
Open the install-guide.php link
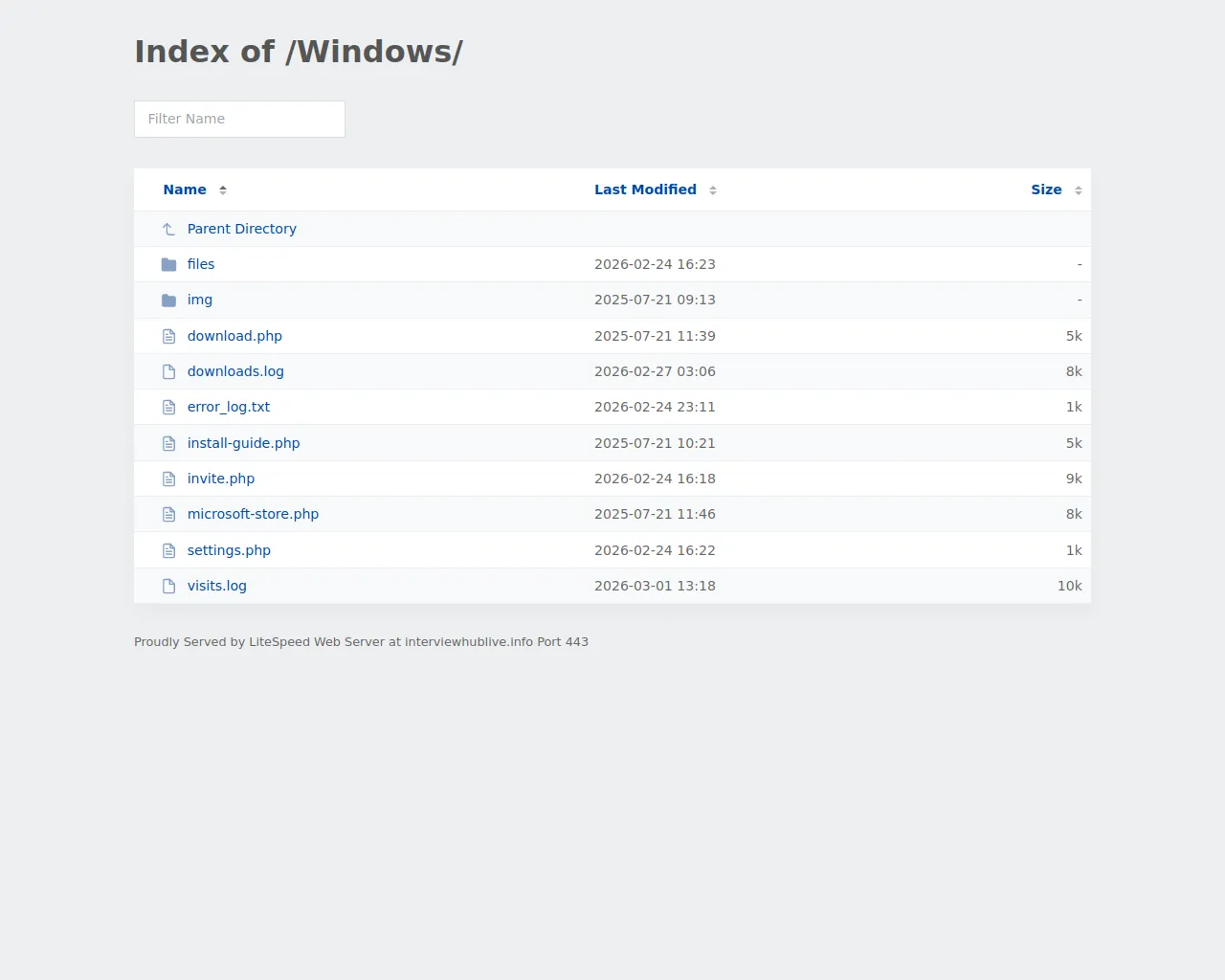244,443
